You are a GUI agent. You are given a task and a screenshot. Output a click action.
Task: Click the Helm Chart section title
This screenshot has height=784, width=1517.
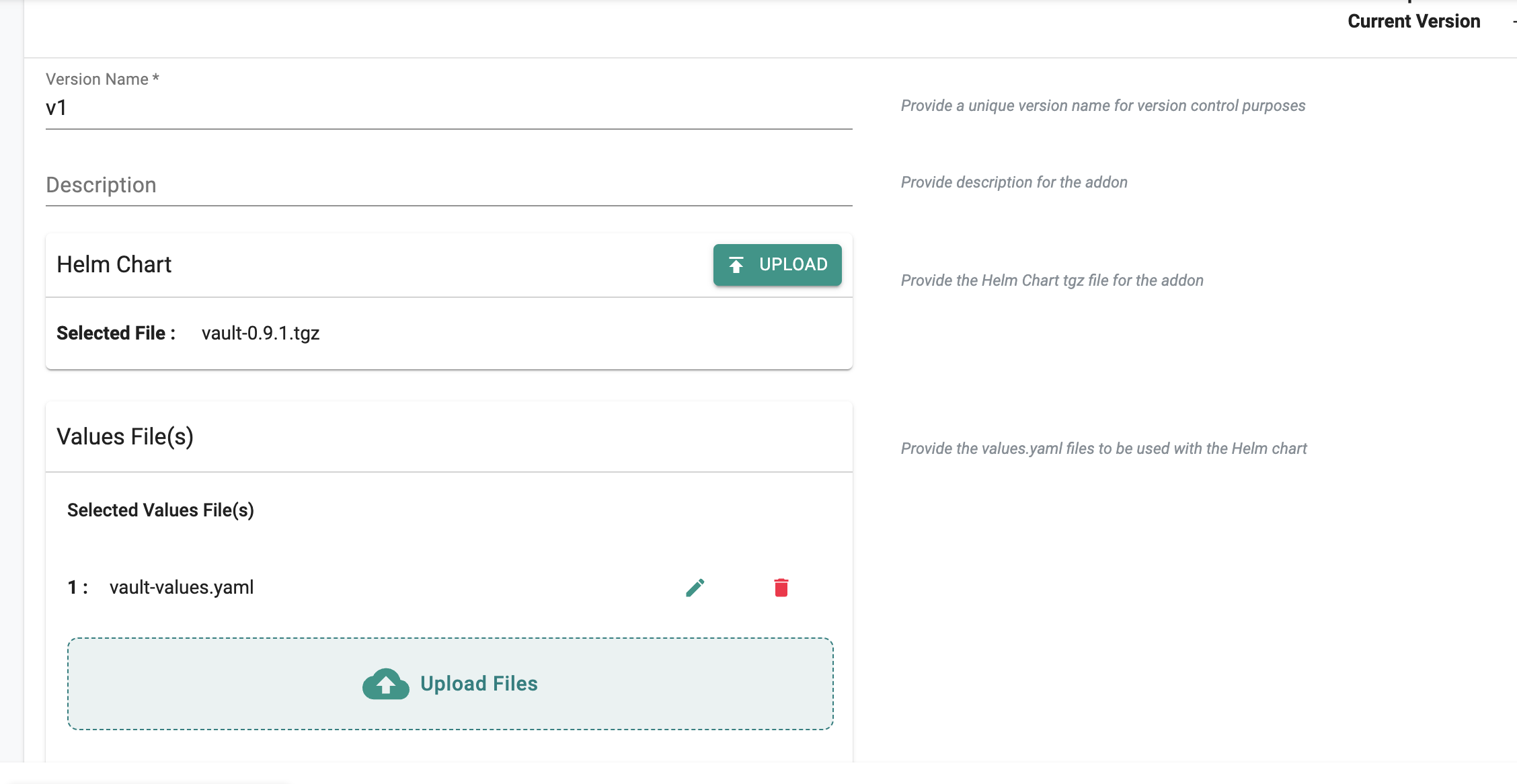[114, 265]
